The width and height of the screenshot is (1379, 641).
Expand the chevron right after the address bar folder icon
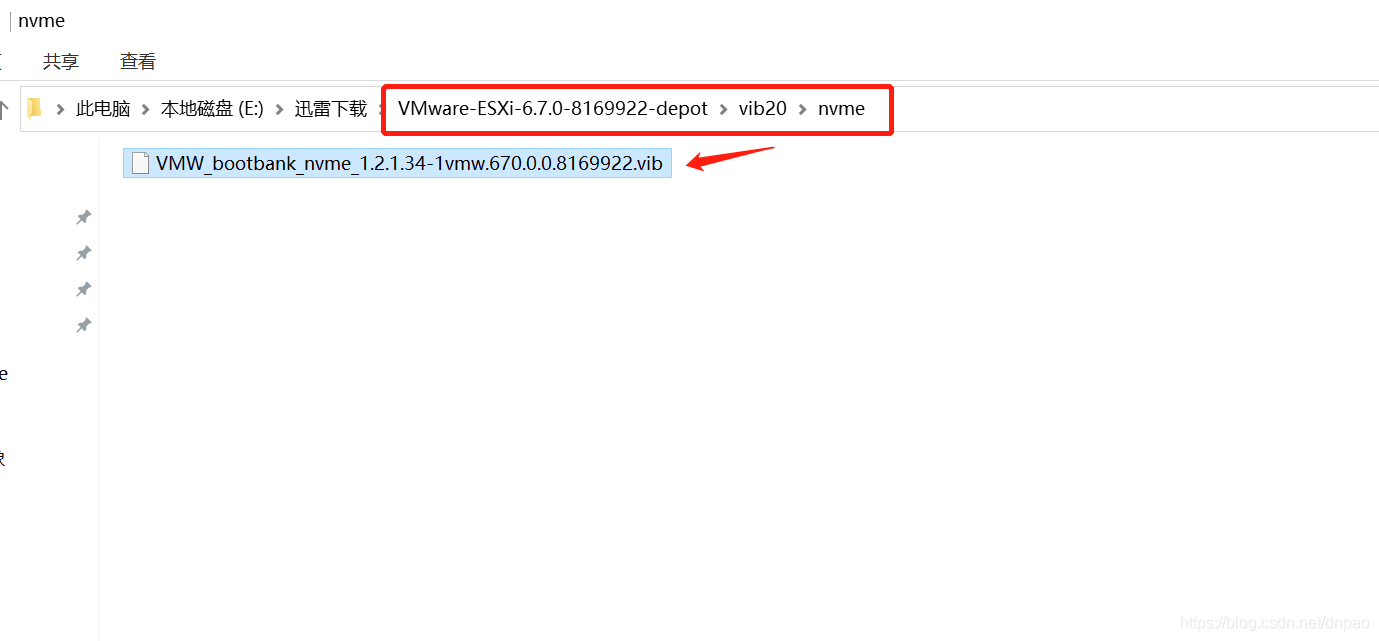tap(61, 109)
